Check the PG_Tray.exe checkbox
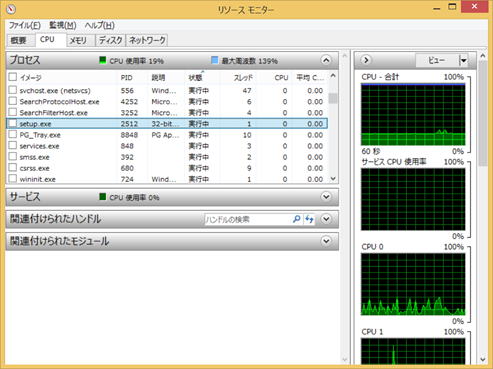This screenshot has height=369, width=493. tap(13, 134)
